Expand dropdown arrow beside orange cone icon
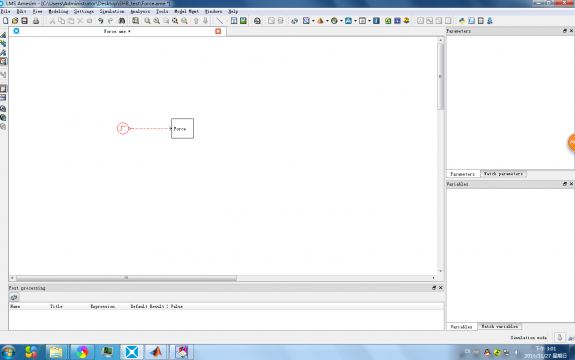Image resolution: width=575 pixels, height=360 pixels. [327, 21]
